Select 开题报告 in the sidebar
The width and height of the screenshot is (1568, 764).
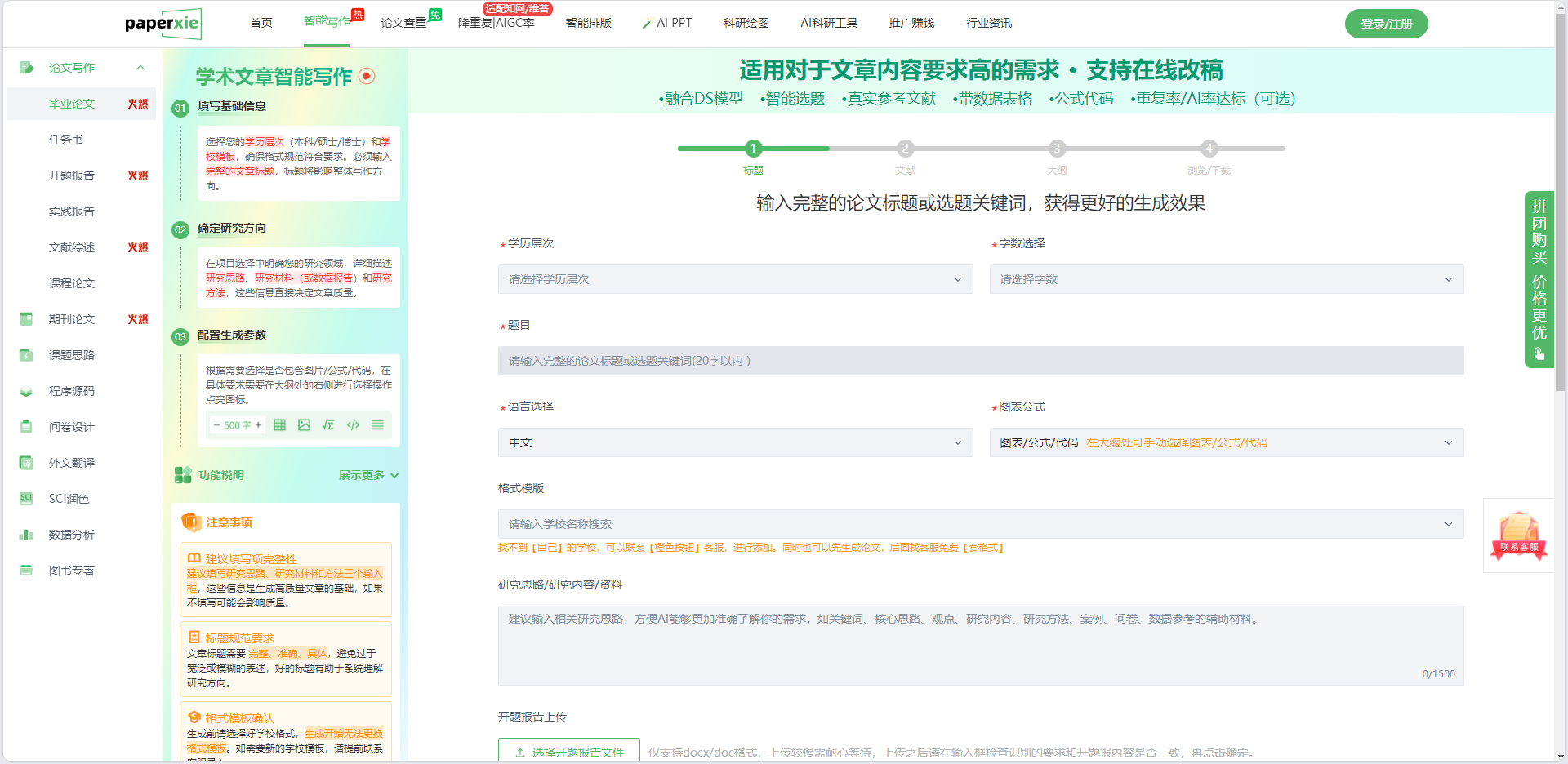(72, 175)
